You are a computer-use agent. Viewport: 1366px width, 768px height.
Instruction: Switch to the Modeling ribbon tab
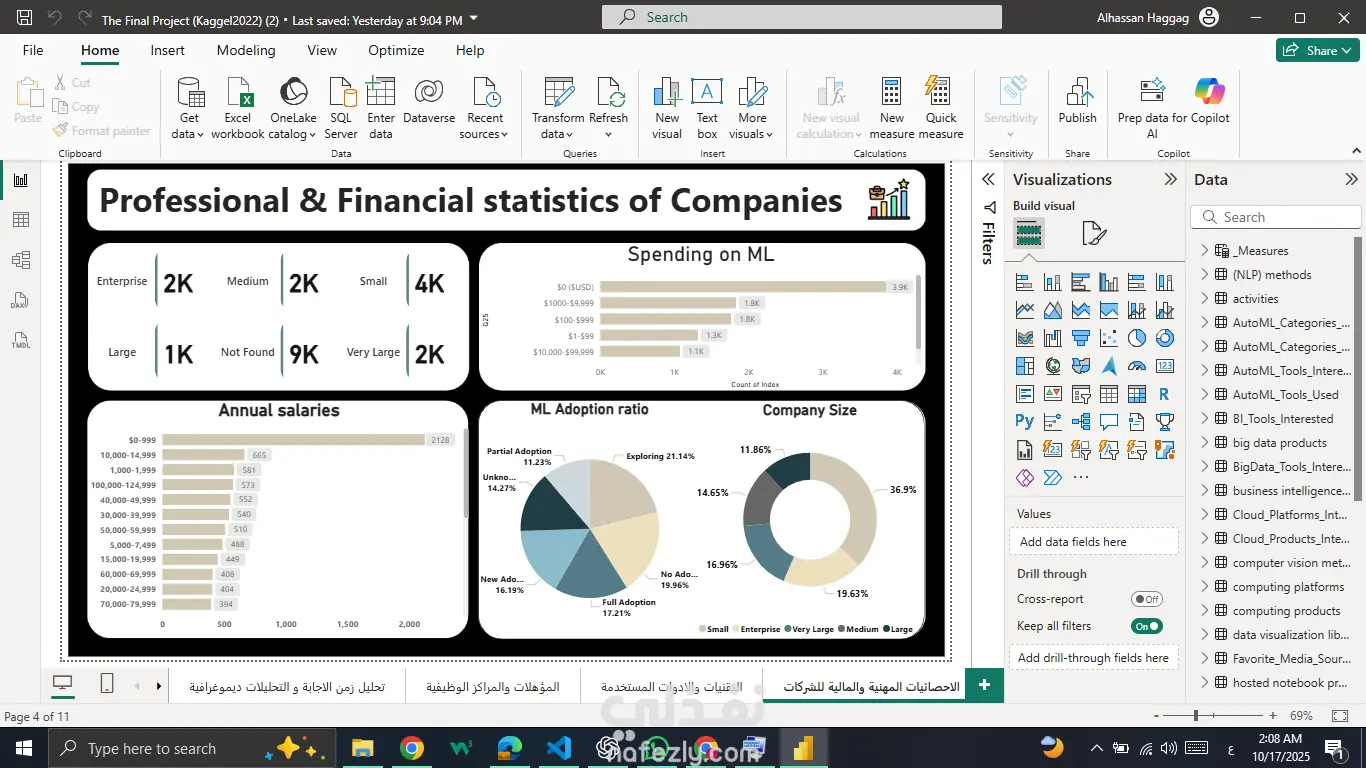pyautogui.click(x=246, y=50)
